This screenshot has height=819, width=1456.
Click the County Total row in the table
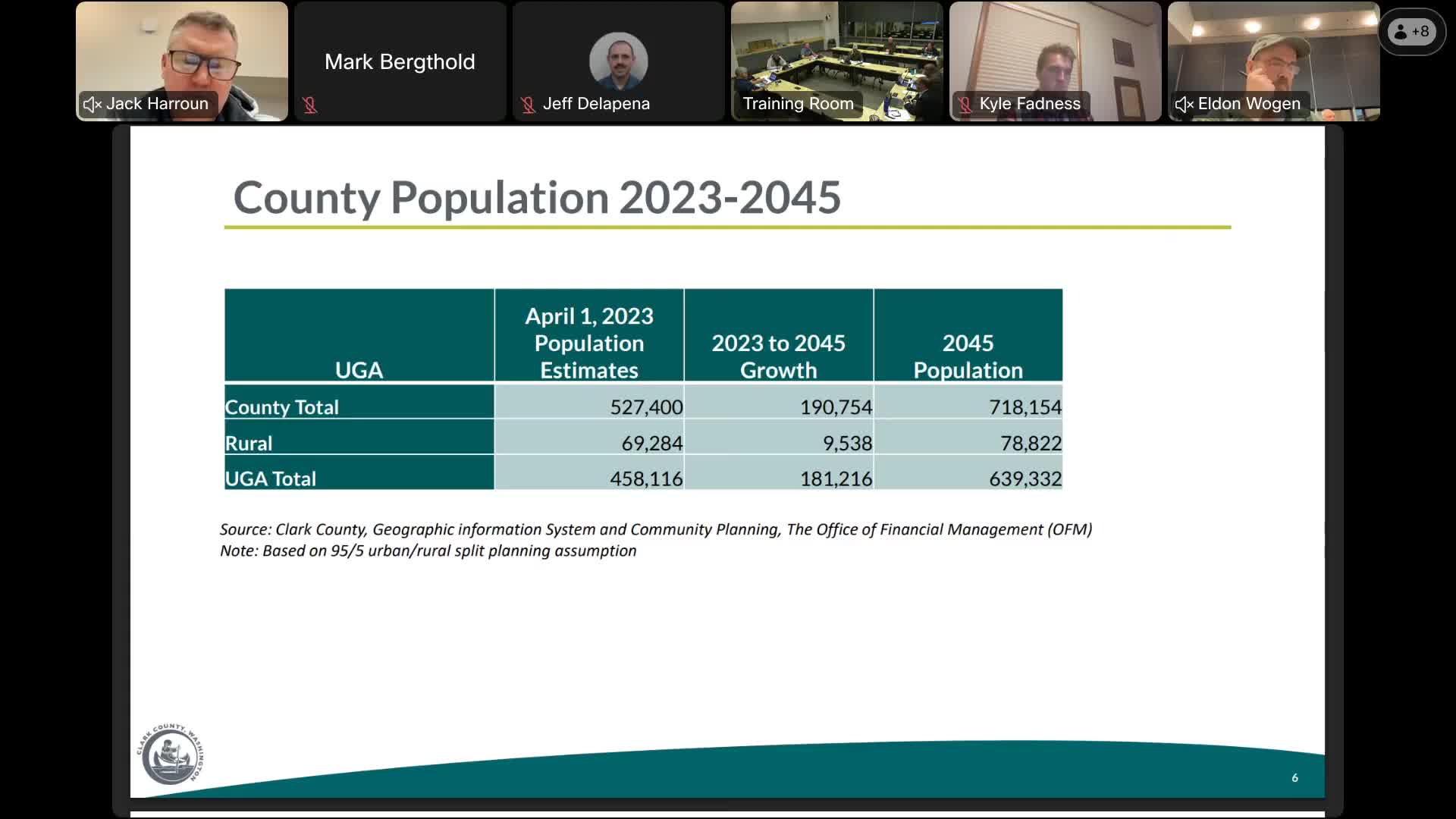[643, 406]
